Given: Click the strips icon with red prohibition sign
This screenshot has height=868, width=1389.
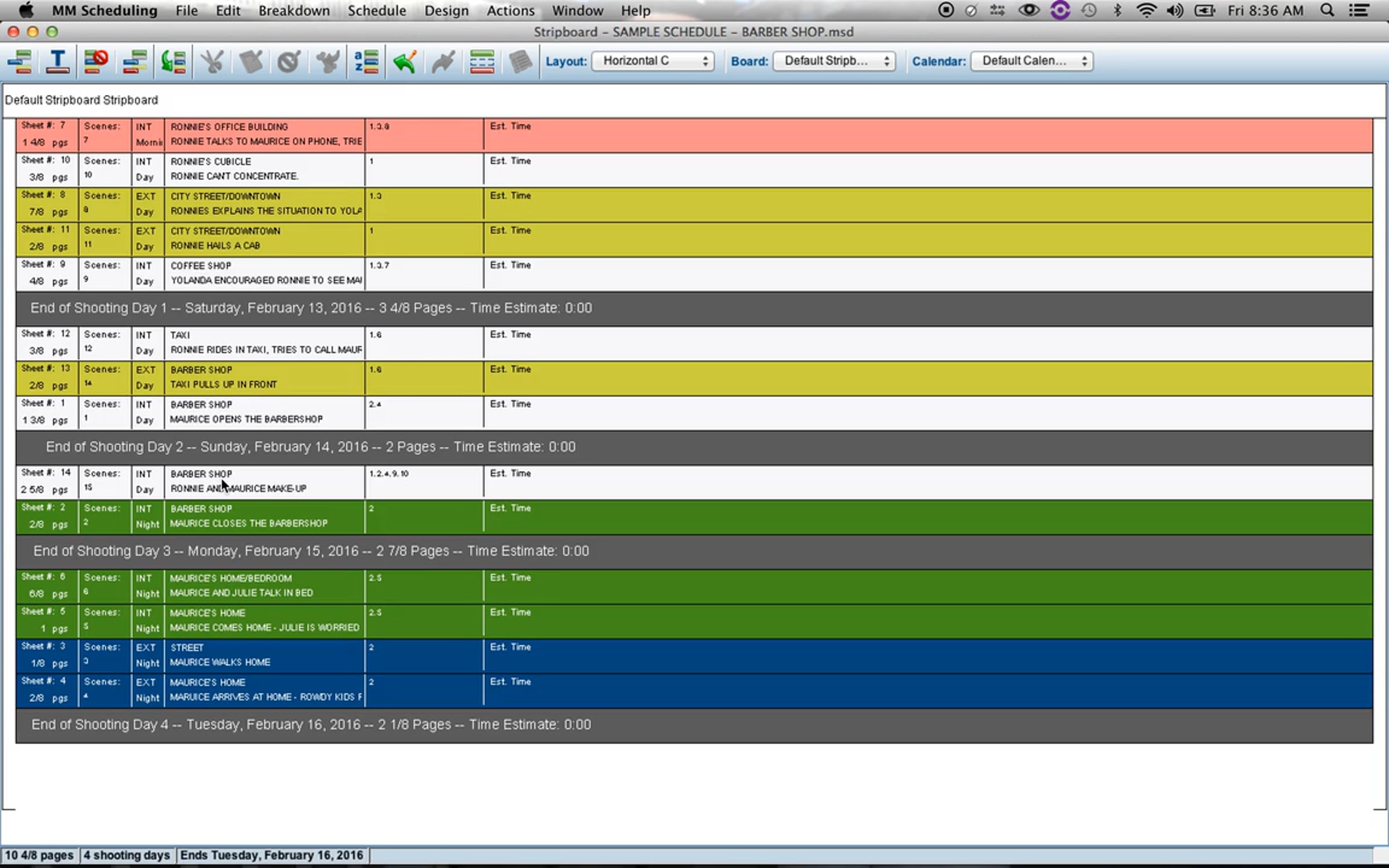Looking at the screenshot, I should tap(96, 61).
